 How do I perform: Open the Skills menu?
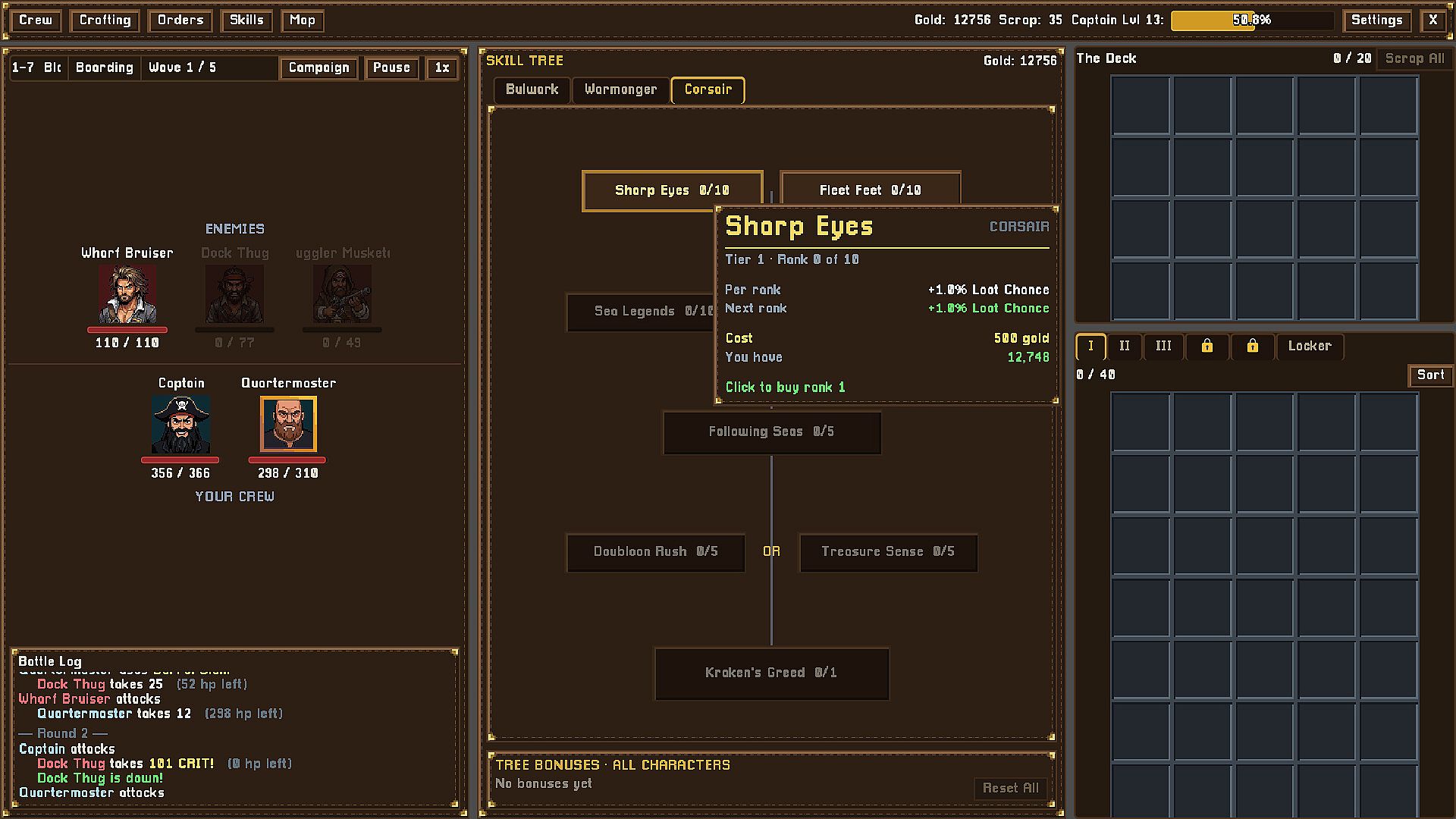(246, 20)
